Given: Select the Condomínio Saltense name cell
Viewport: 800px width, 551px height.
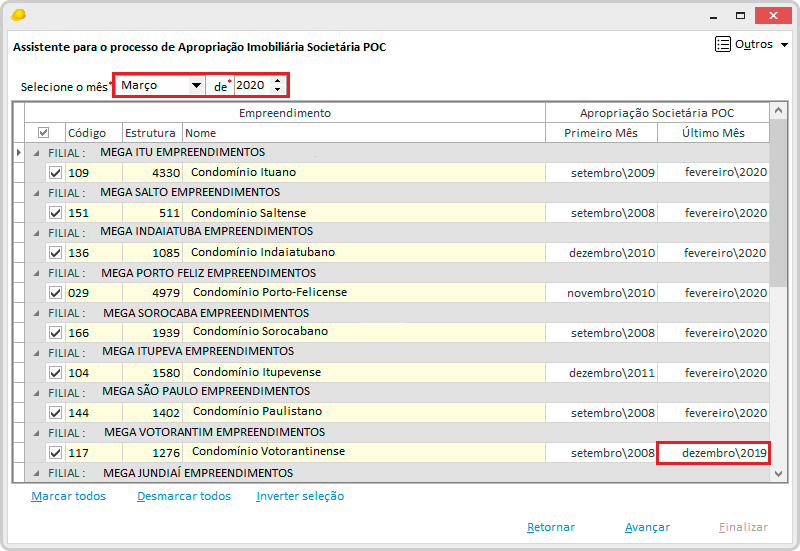Looking at the screenshot, I should pos(364,213).
